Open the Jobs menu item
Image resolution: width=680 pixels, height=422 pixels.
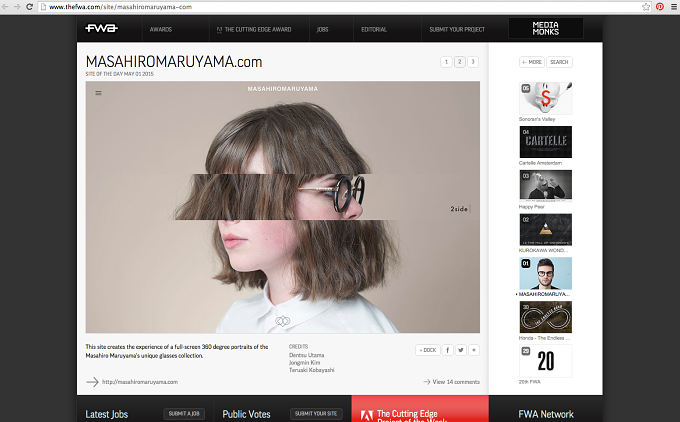[322, 29]
